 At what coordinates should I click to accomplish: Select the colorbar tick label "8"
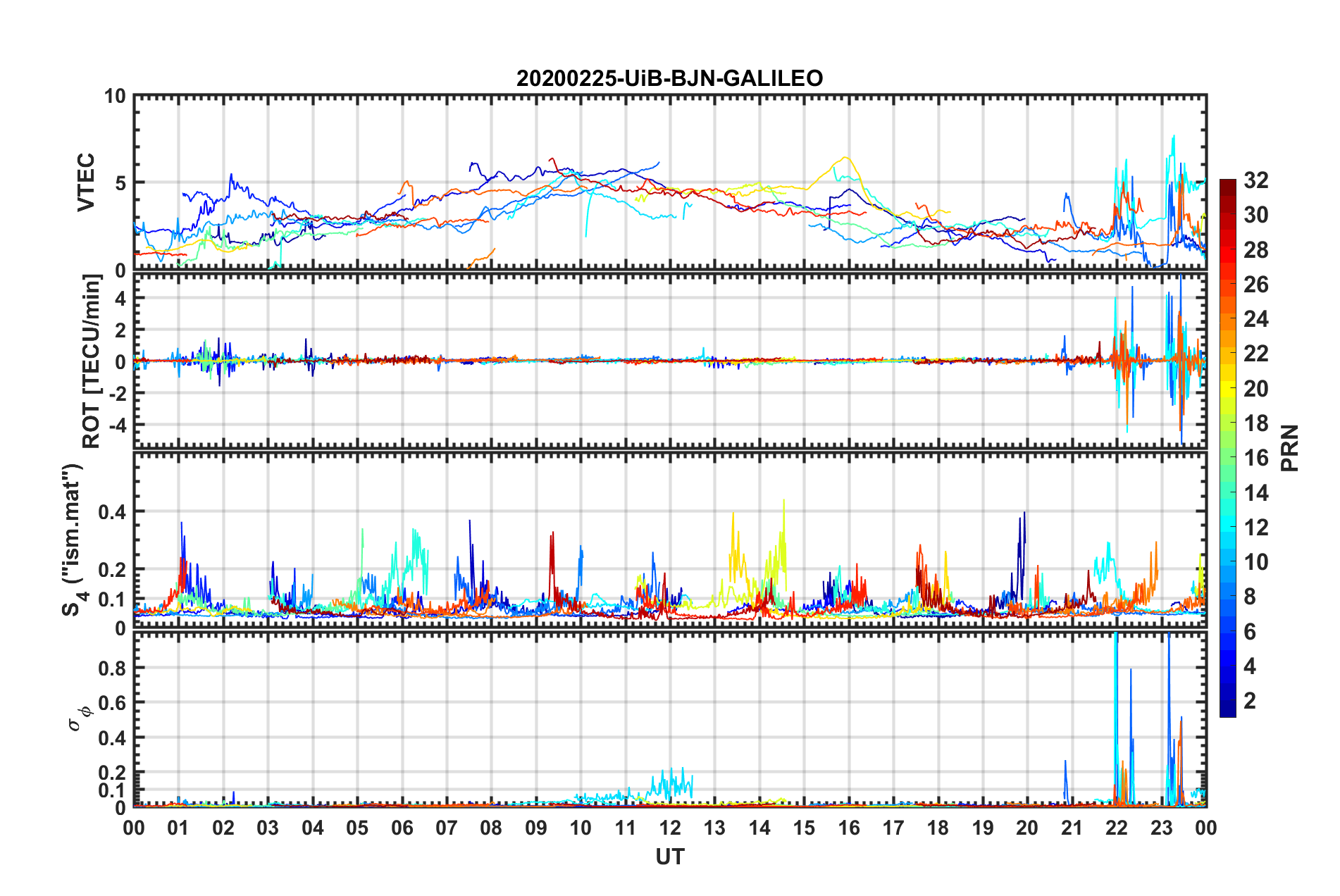[x=1250, y=597]
